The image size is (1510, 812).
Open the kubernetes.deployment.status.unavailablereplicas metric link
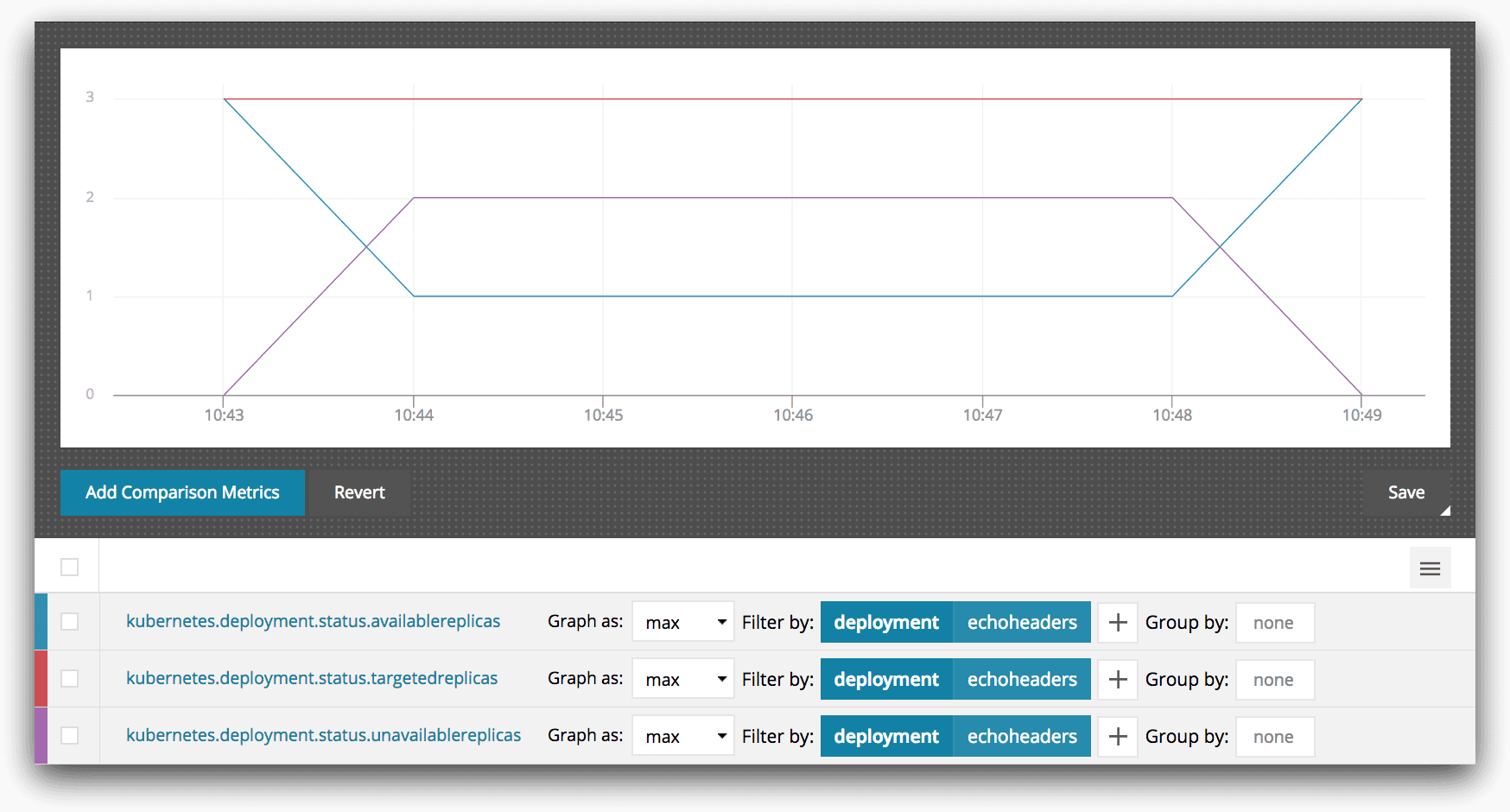[323, 735]
